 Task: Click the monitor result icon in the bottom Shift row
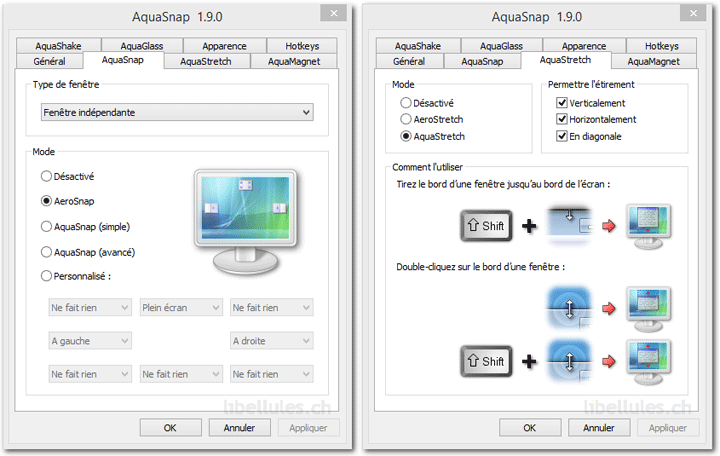(x=648, y=362)
